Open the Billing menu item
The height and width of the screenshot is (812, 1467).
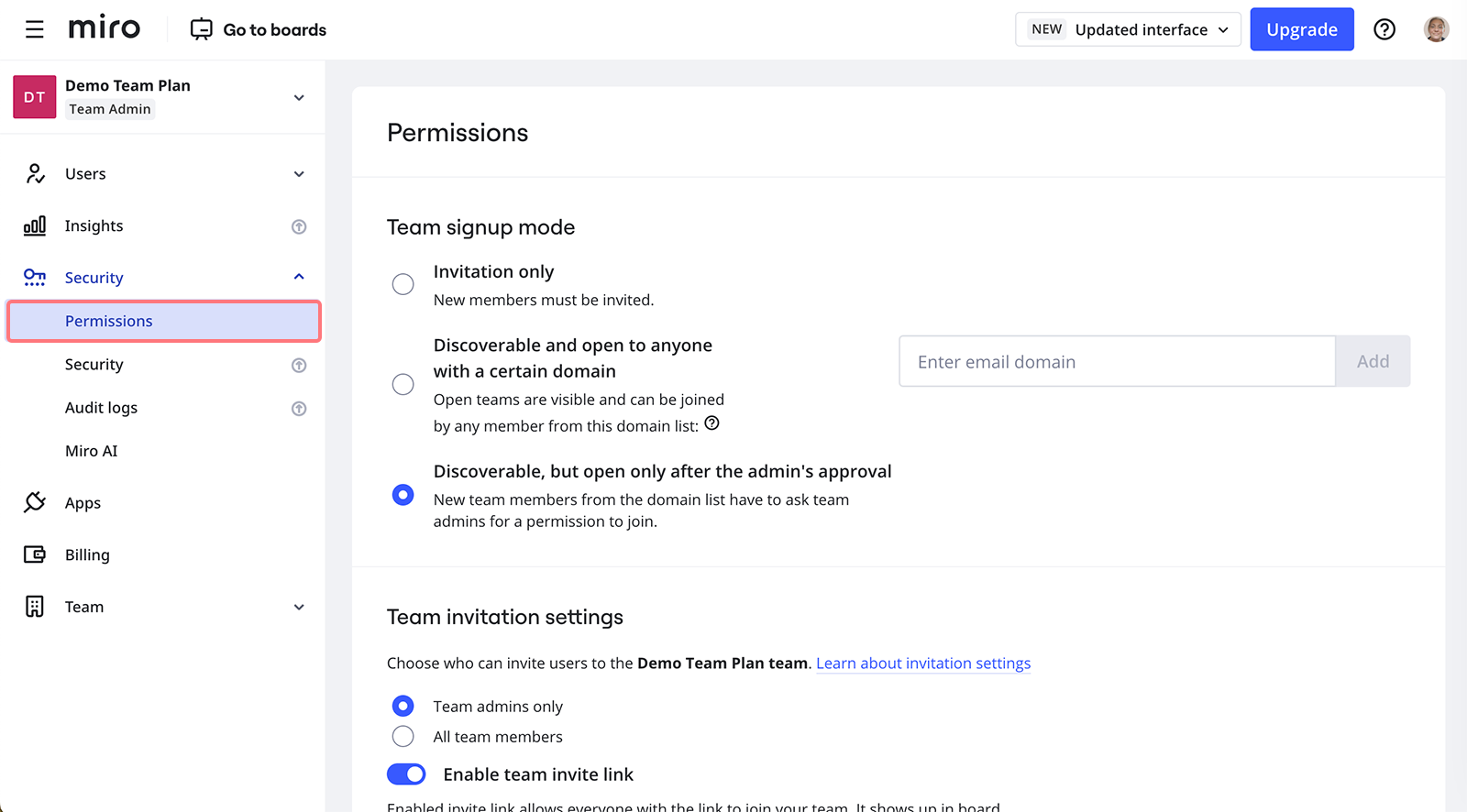[87, 555]
